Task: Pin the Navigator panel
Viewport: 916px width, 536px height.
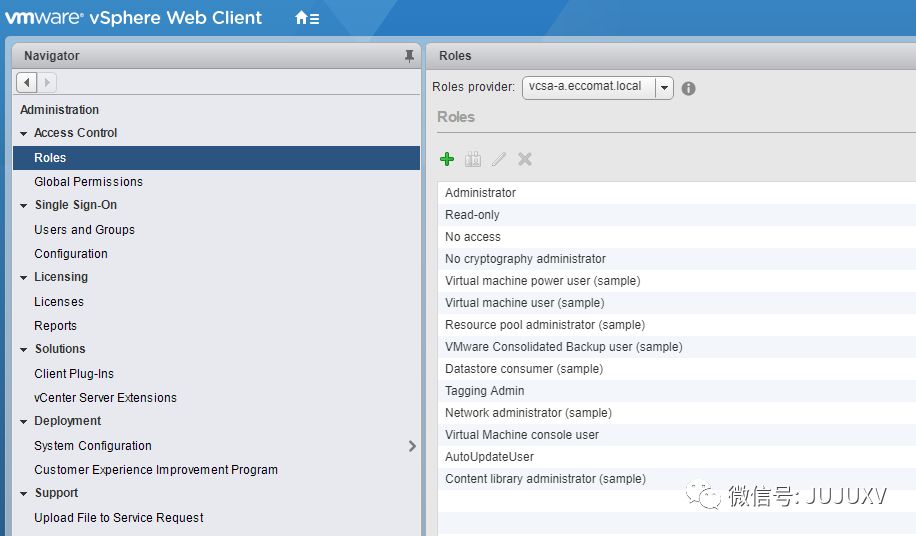Action: [x=409, y=56]
